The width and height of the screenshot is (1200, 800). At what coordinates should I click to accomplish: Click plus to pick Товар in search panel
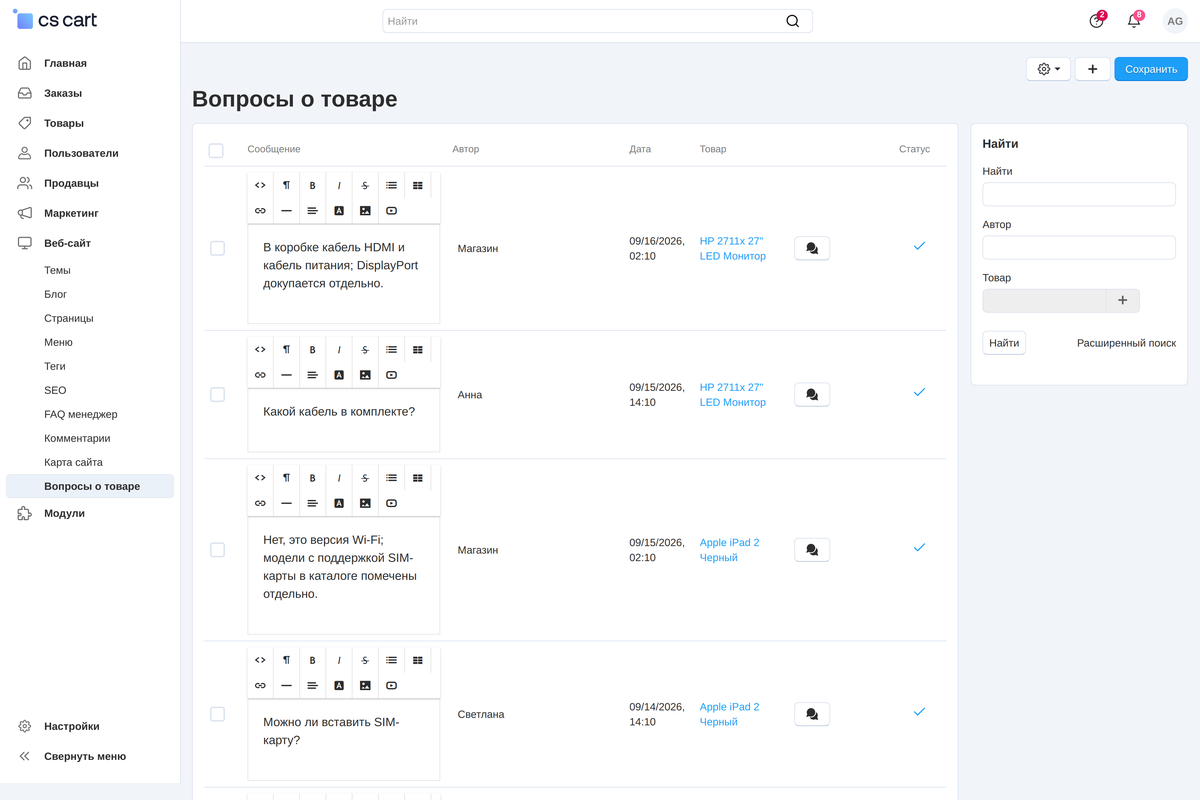[x=1122, y=300]
